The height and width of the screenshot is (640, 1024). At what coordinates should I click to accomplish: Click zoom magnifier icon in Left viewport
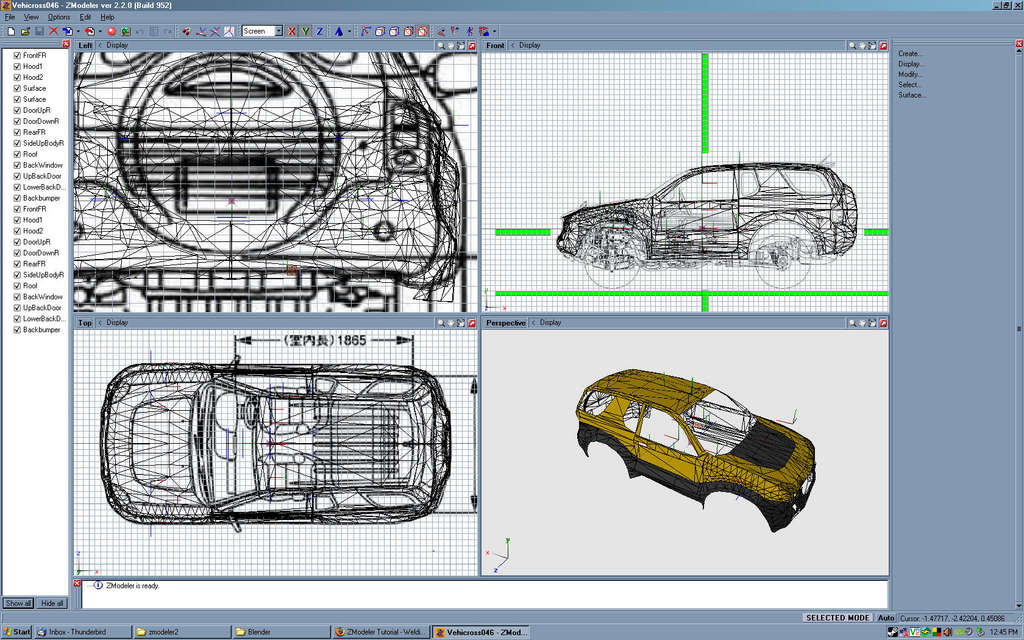click(x=441, y=46)
